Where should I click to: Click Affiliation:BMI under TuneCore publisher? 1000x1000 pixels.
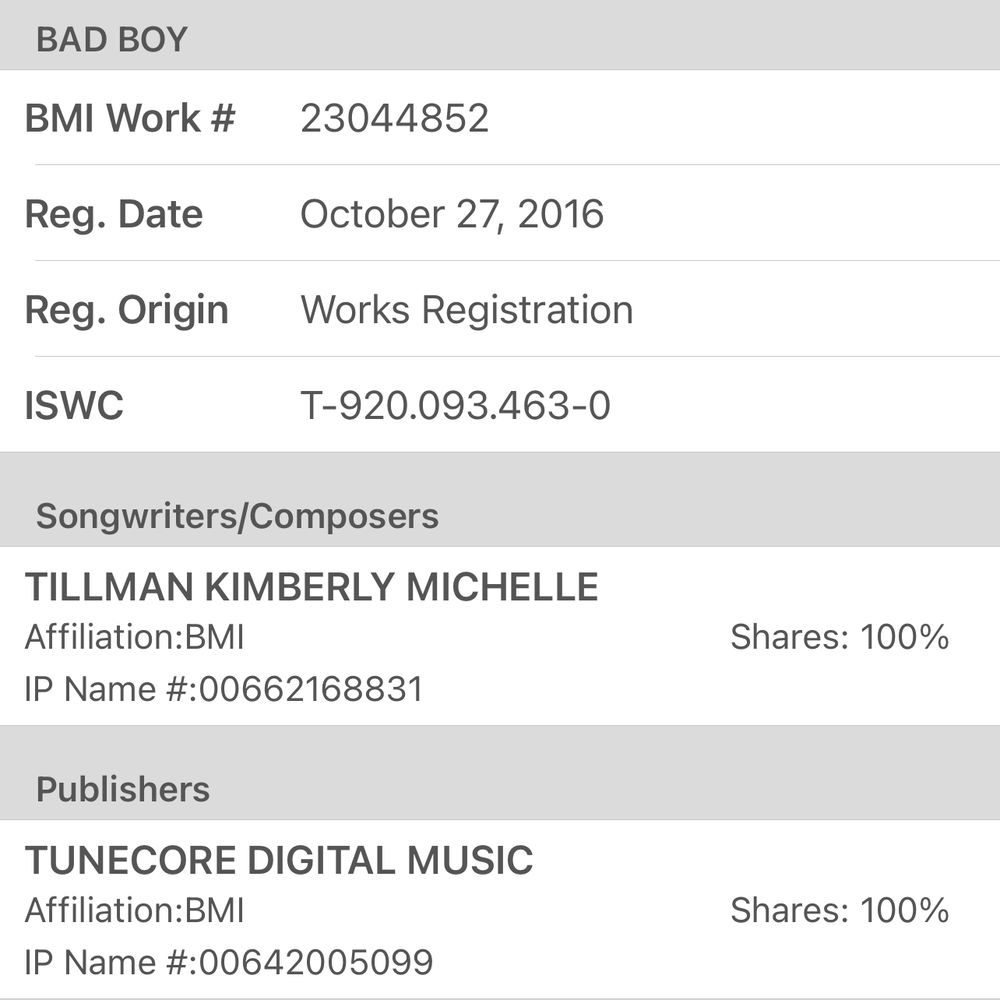[134, 911]
